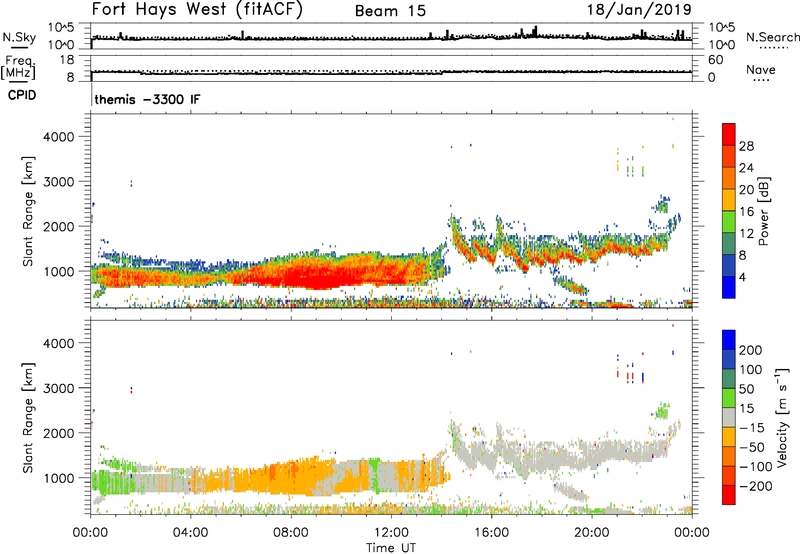This screenshot has width=800, height=554.
Task: Click the 'Freq. [MHz]' axis label
Action: pyautogui.click(x=18, y=67)
